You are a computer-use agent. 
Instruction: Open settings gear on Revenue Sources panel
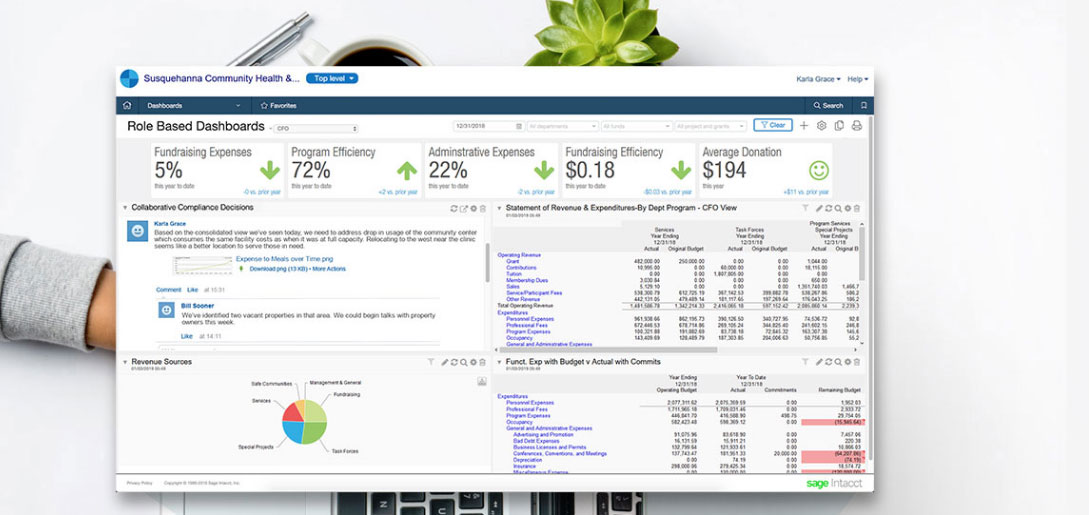click(x=474, y=362)
